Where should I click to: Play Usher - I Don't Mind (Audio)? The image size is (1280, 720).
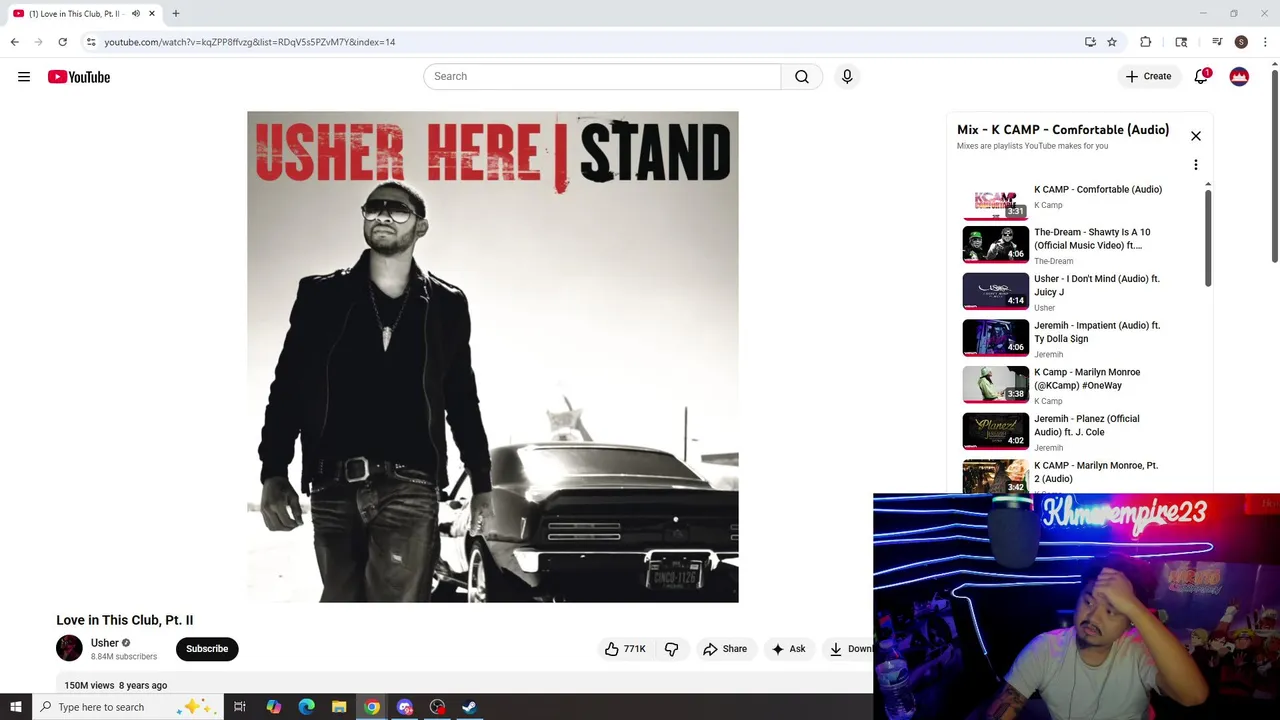point(1082,292)
